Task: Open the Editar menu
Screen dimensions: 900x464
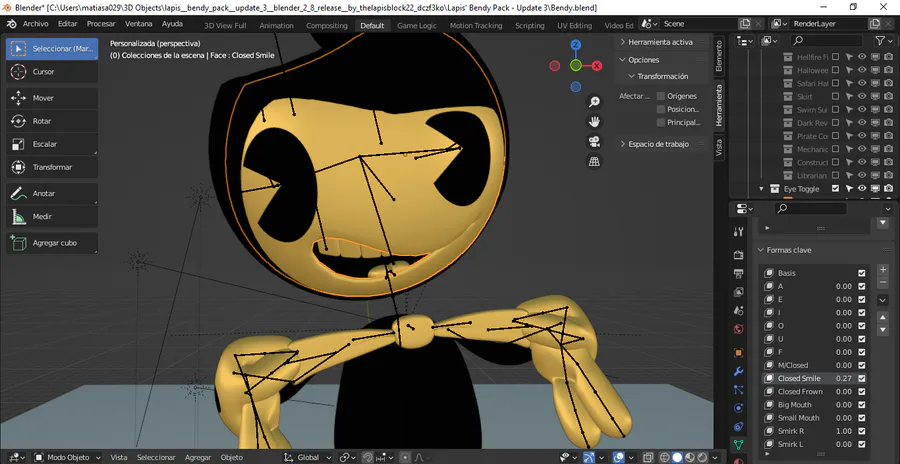Action: point(68,24)
